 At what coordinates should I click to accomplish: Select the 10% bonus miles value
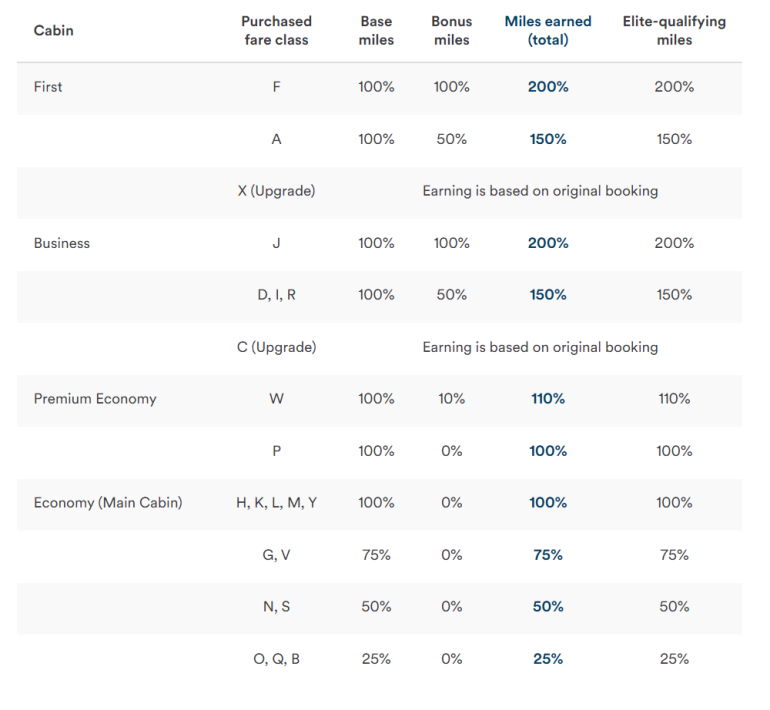coord(451,399)
